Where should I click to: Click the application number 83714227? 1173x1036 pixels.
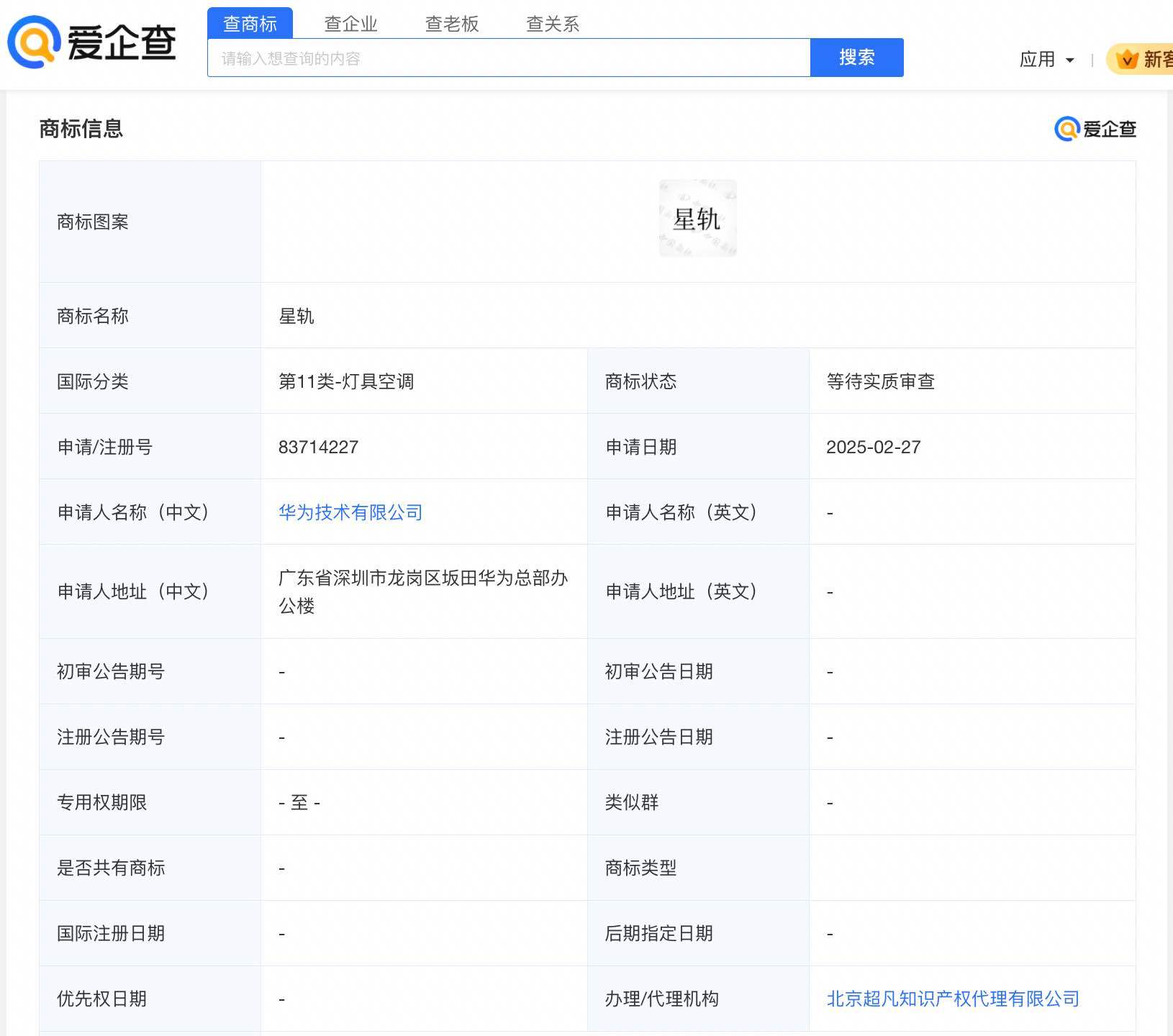click(x=318, y=447)
